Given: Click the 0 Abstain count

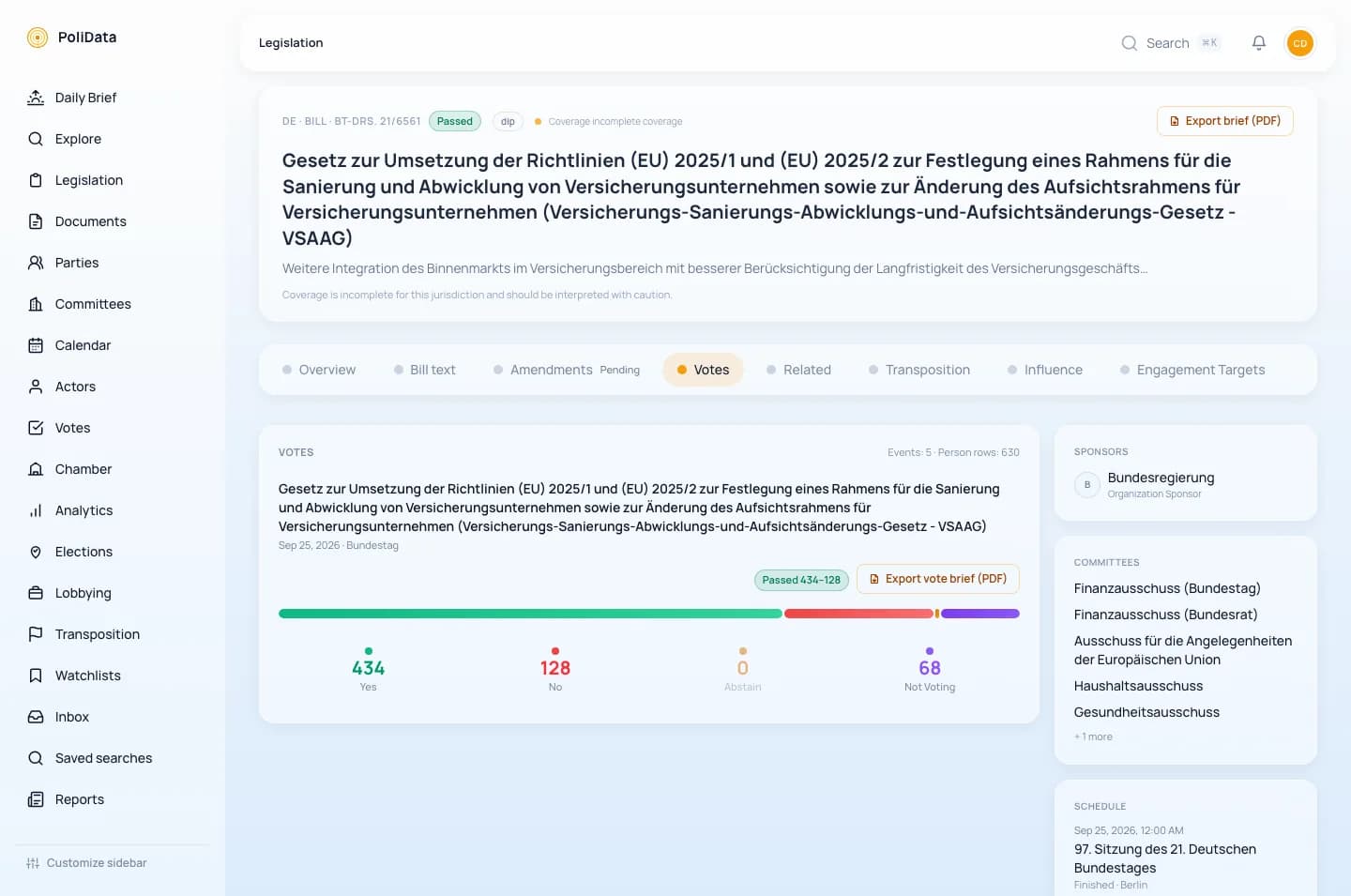Looking at the screenshot, I should 743,668.
